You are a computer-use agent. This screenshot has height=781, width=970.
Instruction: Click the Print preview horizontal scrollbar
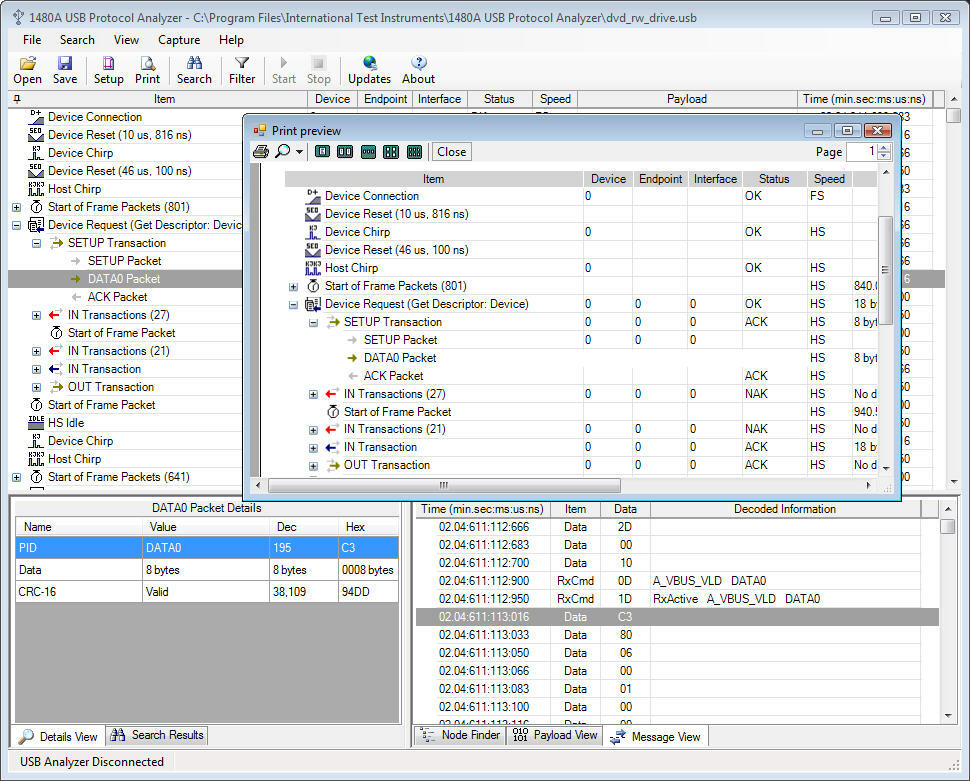tap(444, 485)
